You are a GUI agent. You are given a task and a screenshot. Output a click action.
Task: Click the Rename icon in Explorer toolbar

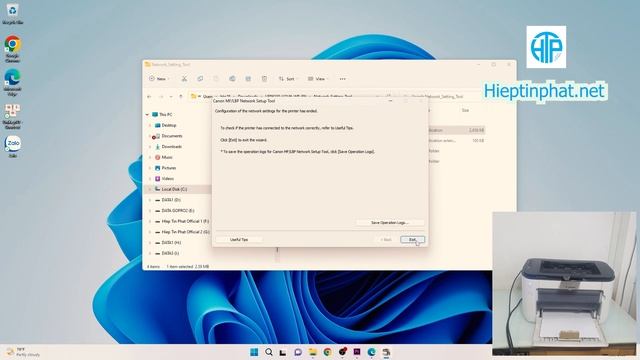232,79
